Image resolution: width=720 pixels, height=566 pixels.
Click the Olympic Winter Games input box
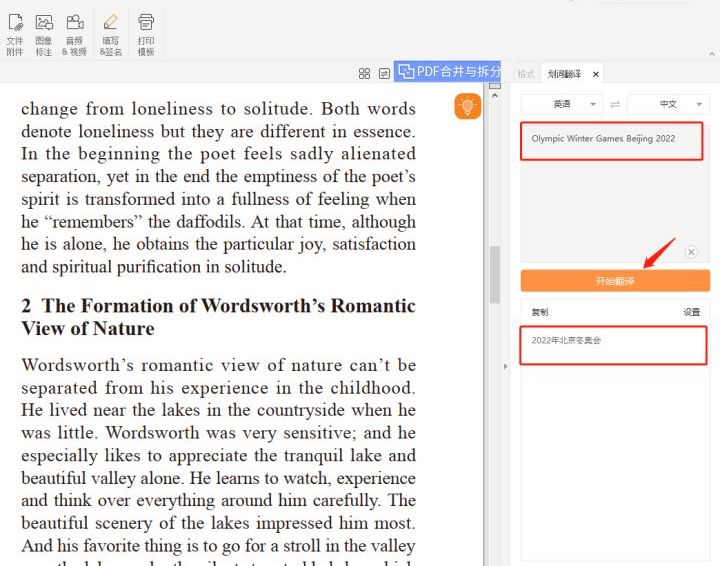coord(610,140)
